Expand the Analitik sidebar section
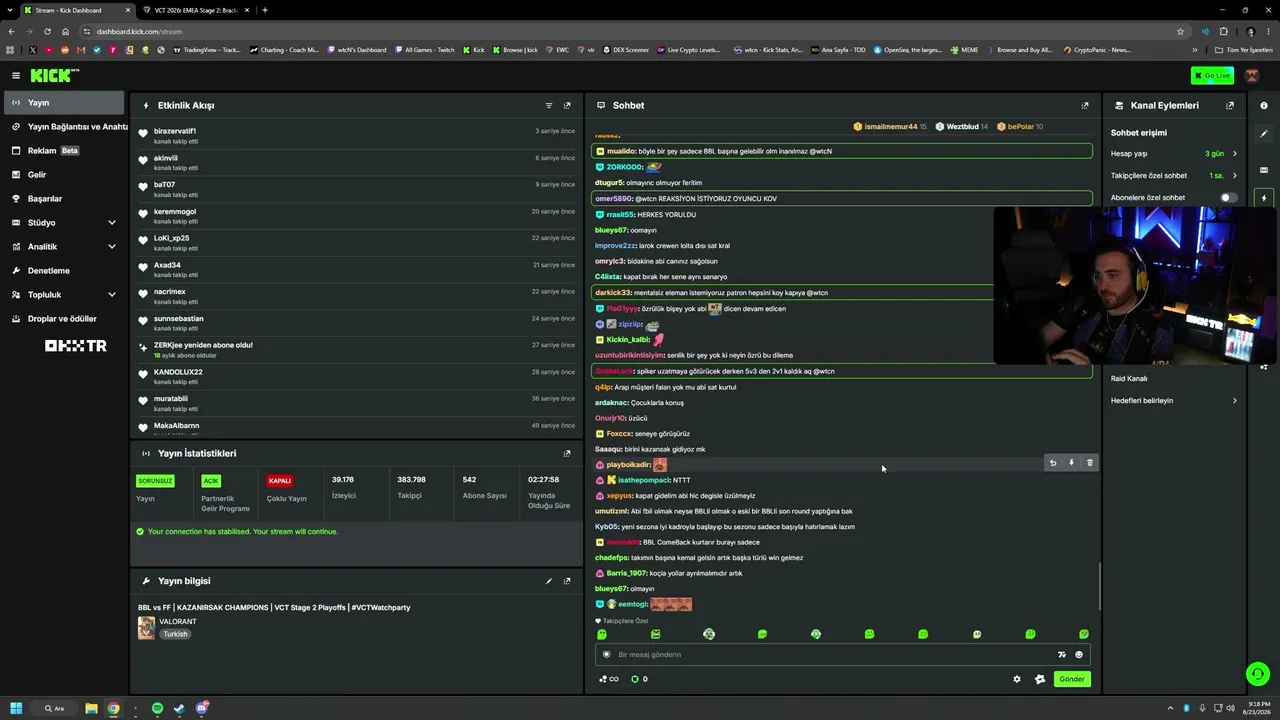The height and width of the screenshot is (720, 1280). tap(64, 247)
